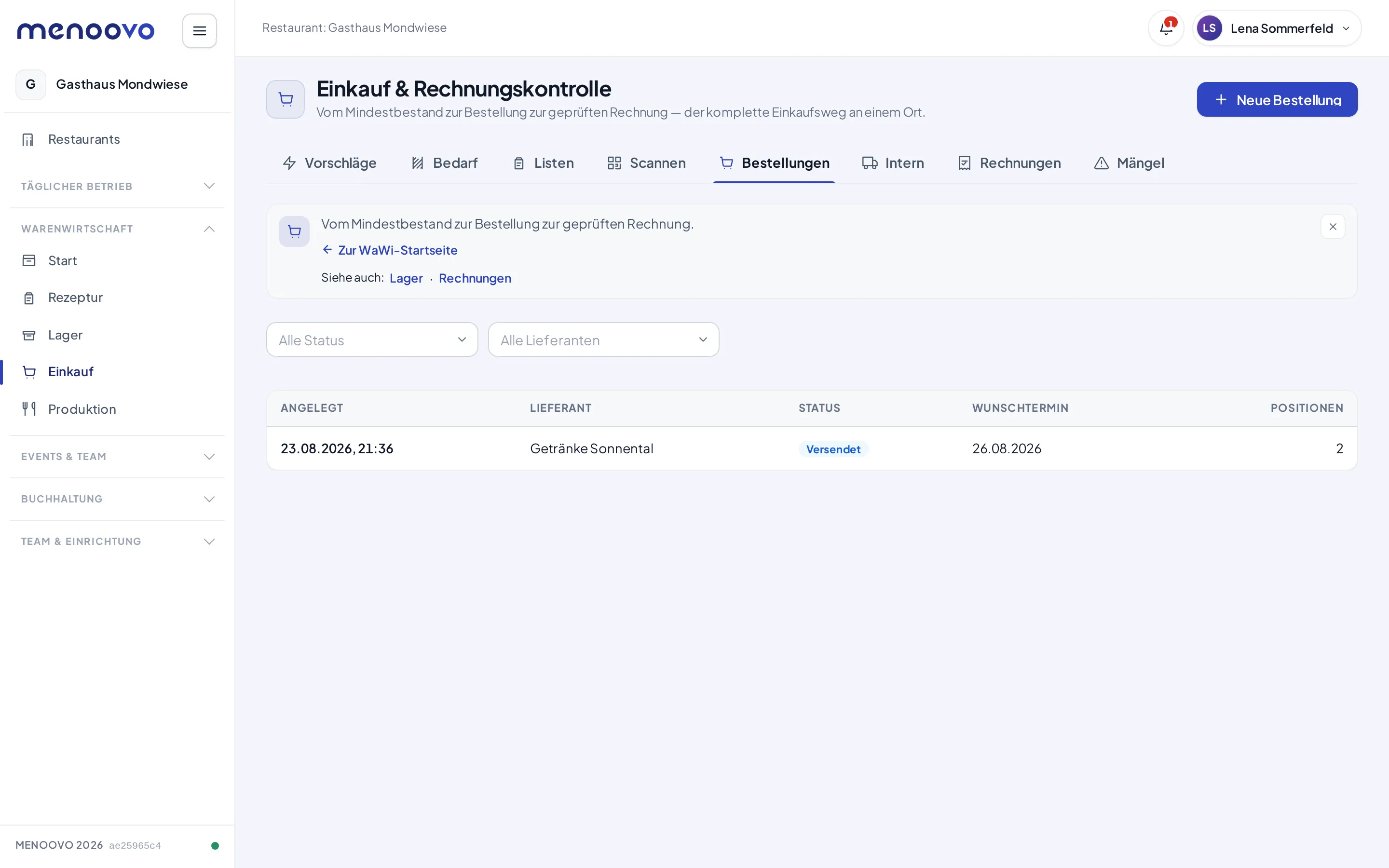Select the Bestellungen tab
Screen dimensions: 1389x868
click(x=774, y=163)
